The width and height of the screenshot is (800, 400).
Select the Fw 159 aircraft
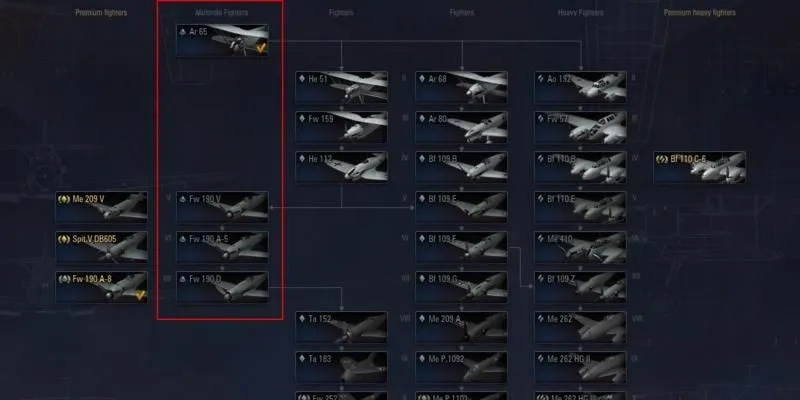pyautogui.click(x=341, y=127)
